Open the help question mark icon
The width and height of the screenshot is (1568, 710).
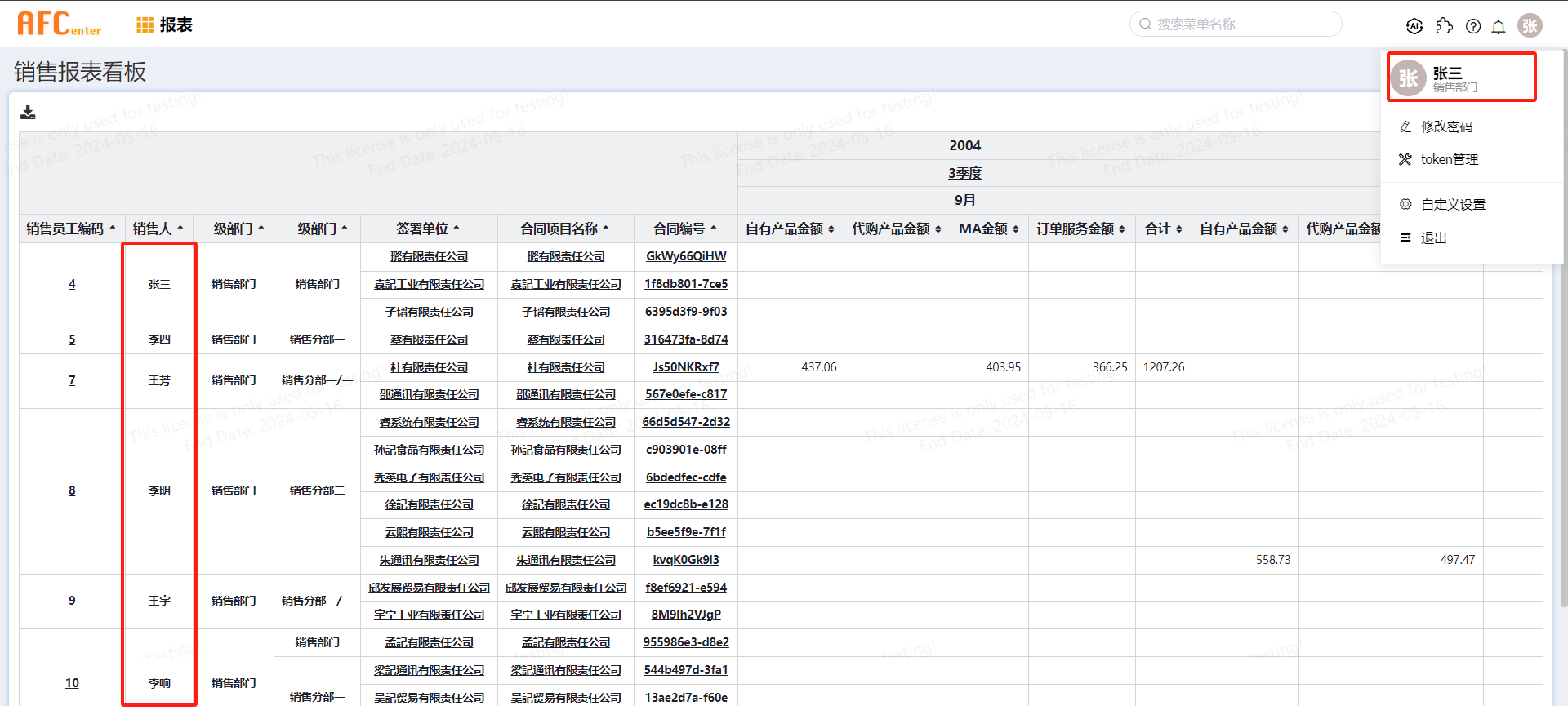pyautogui.click(x=1473, y=26)
